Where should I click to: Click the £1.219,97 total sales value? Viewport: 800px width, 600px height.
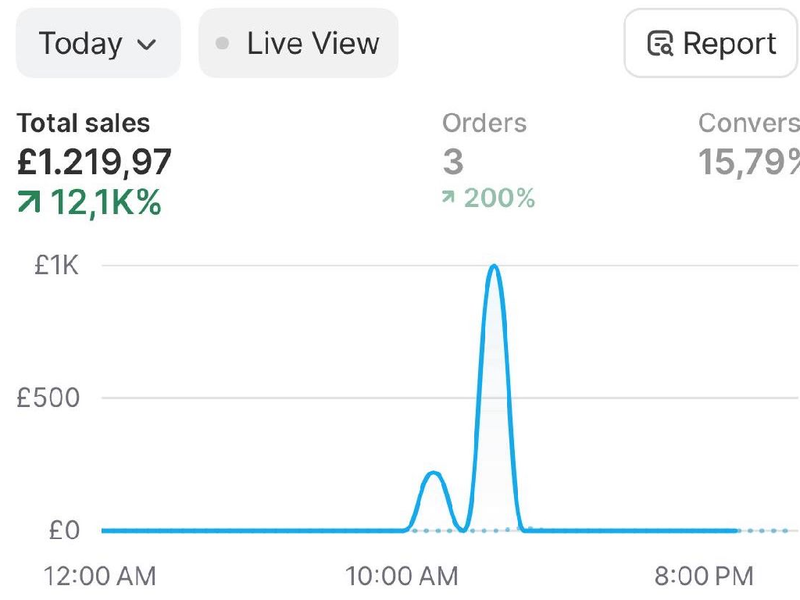tap(95, 162)
